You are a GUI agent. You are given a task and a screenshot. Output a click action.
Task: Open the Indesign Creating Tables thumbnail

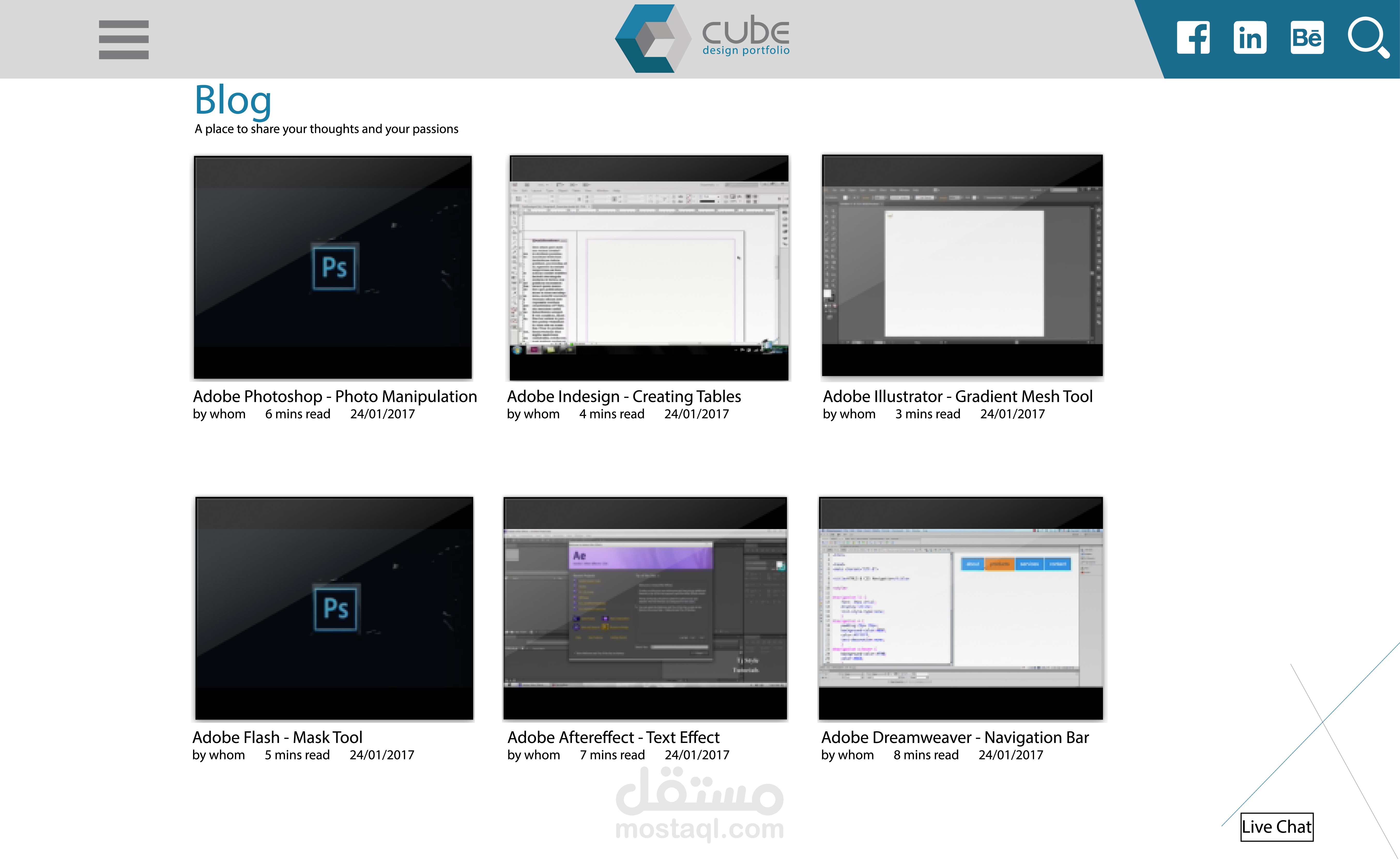click(x=649, y=267)
